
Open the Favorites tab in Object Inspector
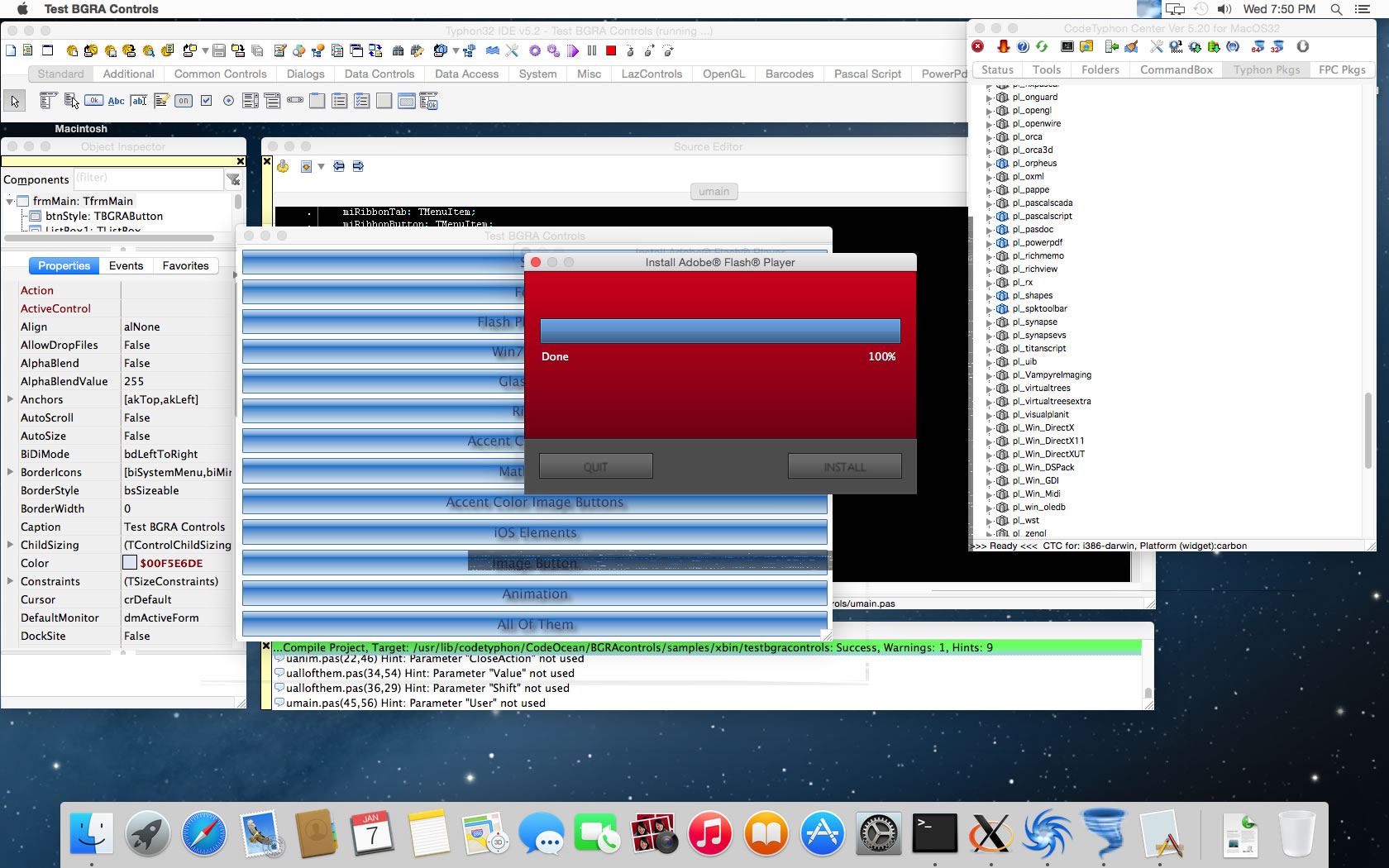185,265
